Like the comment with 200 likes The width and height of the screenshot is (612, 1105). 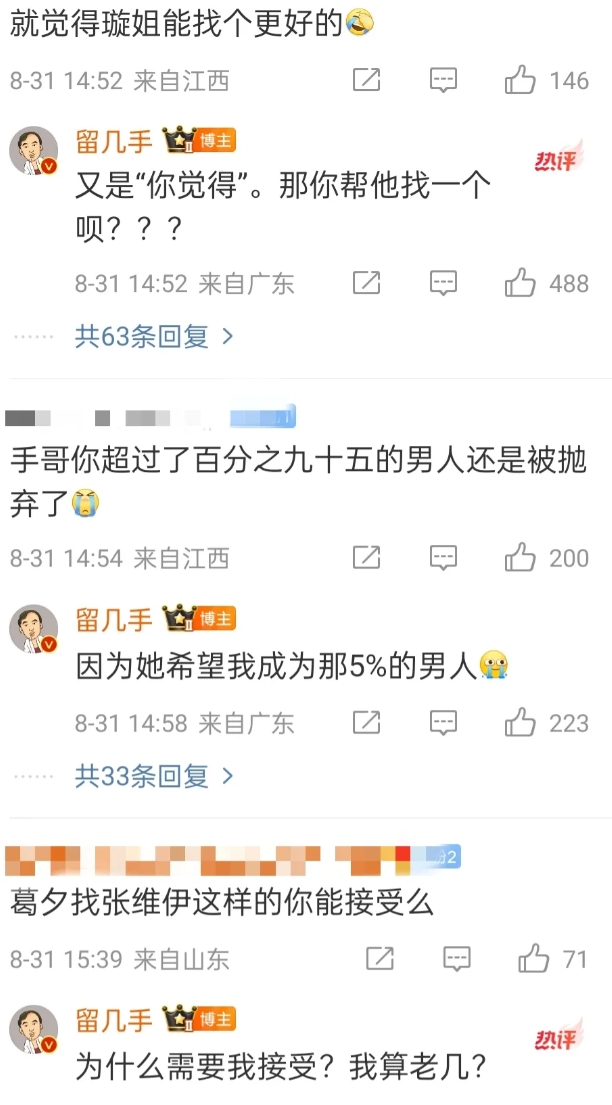coord(520,557)
